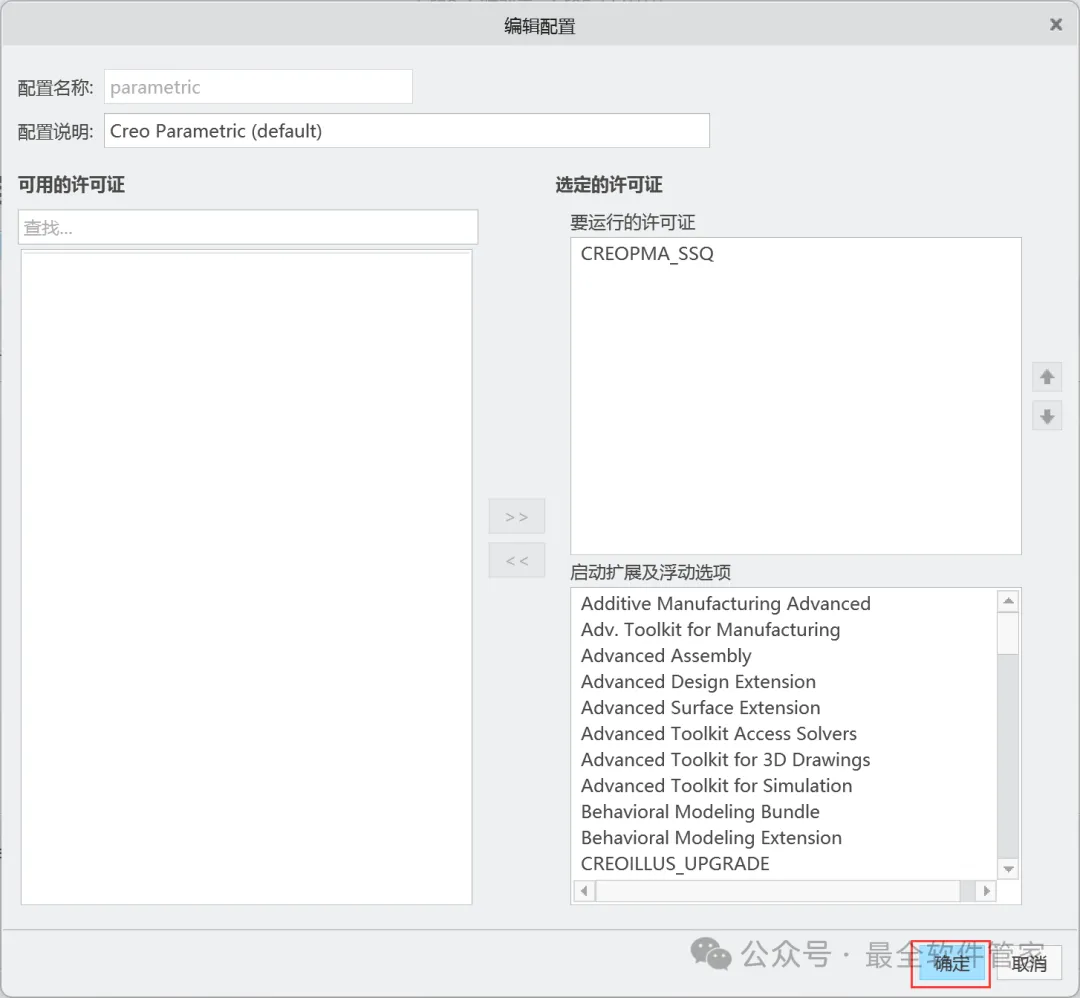1080x998 pixels.
Task: Click scroll-left arrow of extensions list
Action: (x=584, y=891)
